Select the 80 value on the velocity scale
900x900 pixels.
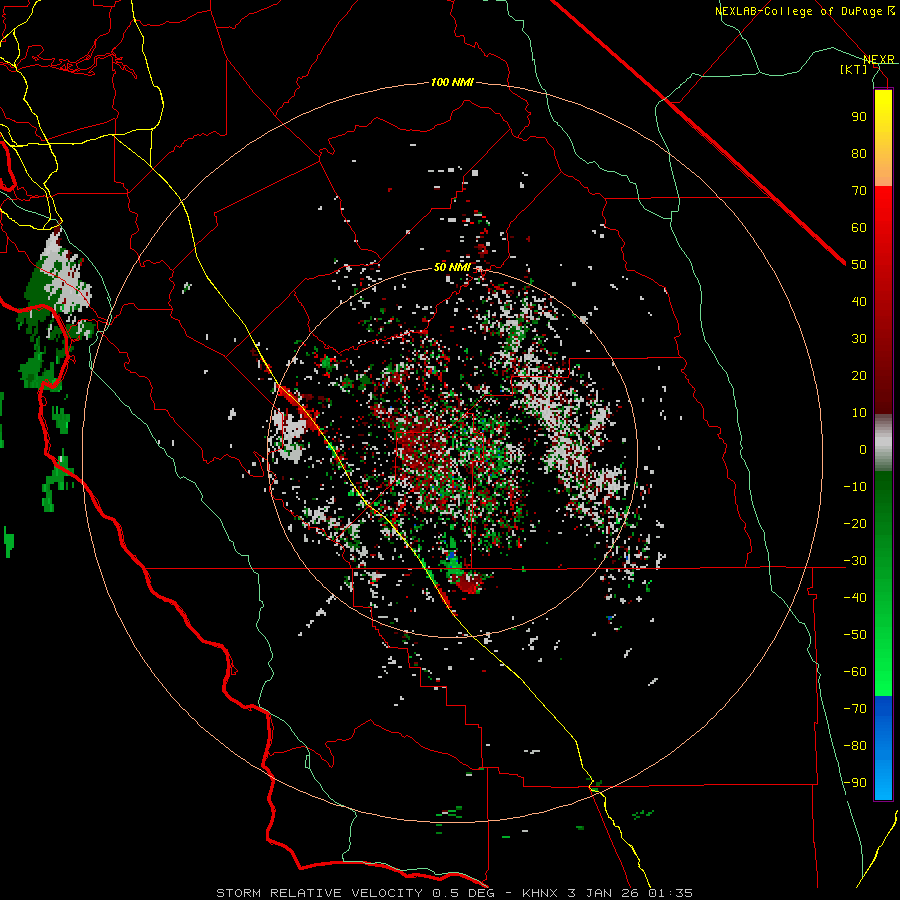pos(859,153)
